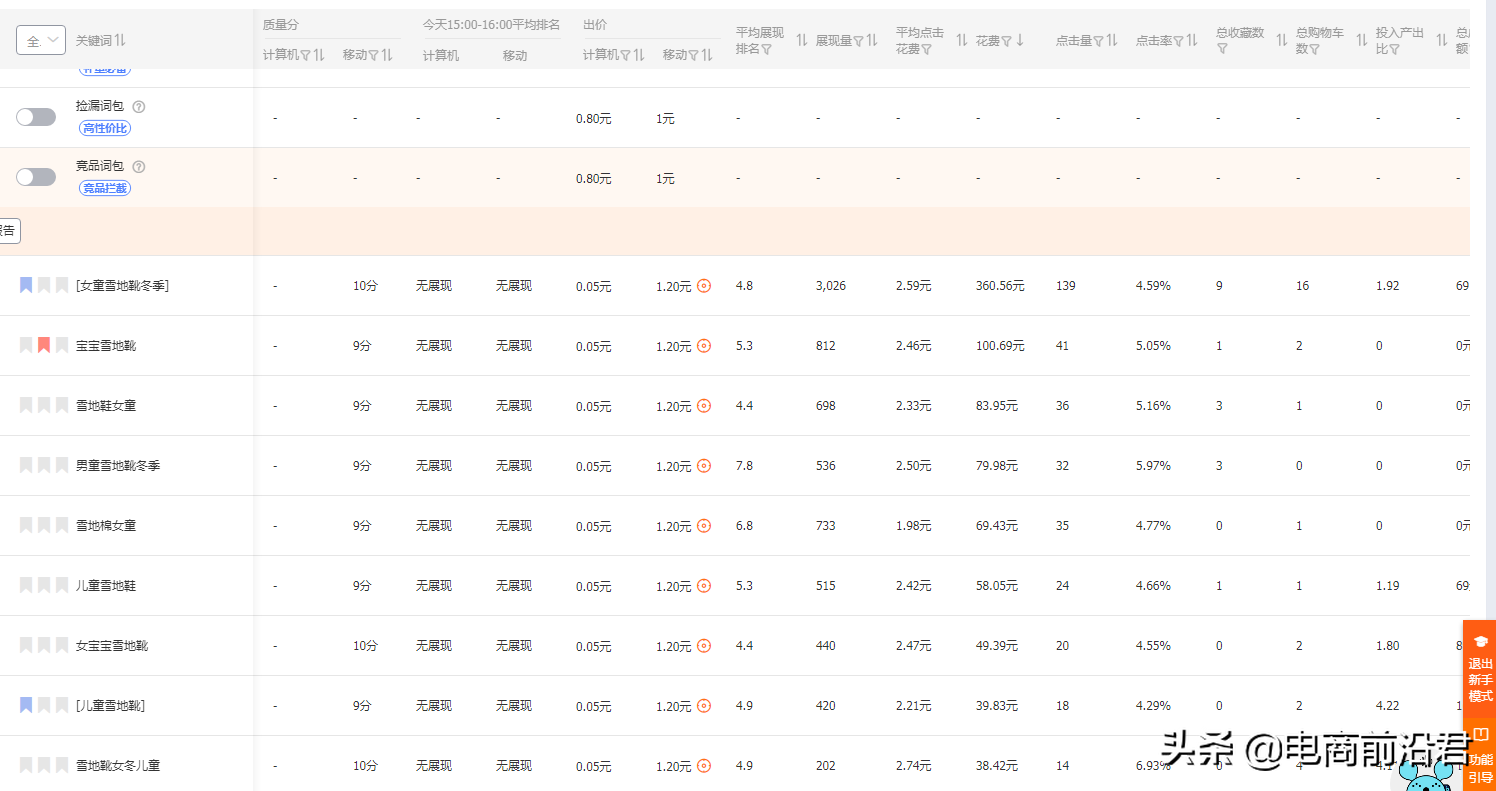1496x791 pixels.
Task: Show help tooltip for 捡漏词包
Action: click(x=139, y=106)
